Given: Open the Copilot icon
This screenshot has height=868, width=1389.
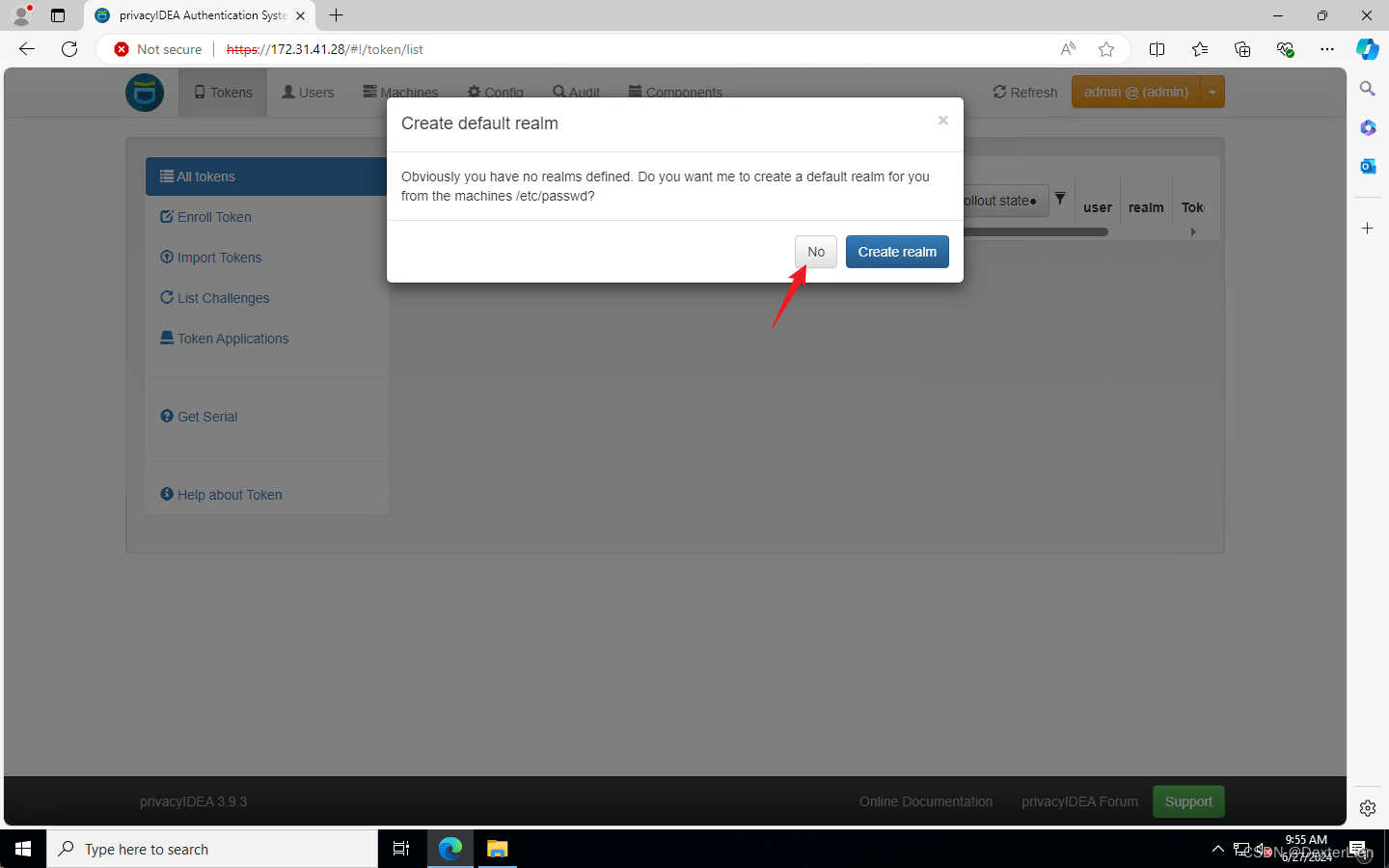Looking at the screenshot, I should pyautogui.click(x=1368, y=49).
